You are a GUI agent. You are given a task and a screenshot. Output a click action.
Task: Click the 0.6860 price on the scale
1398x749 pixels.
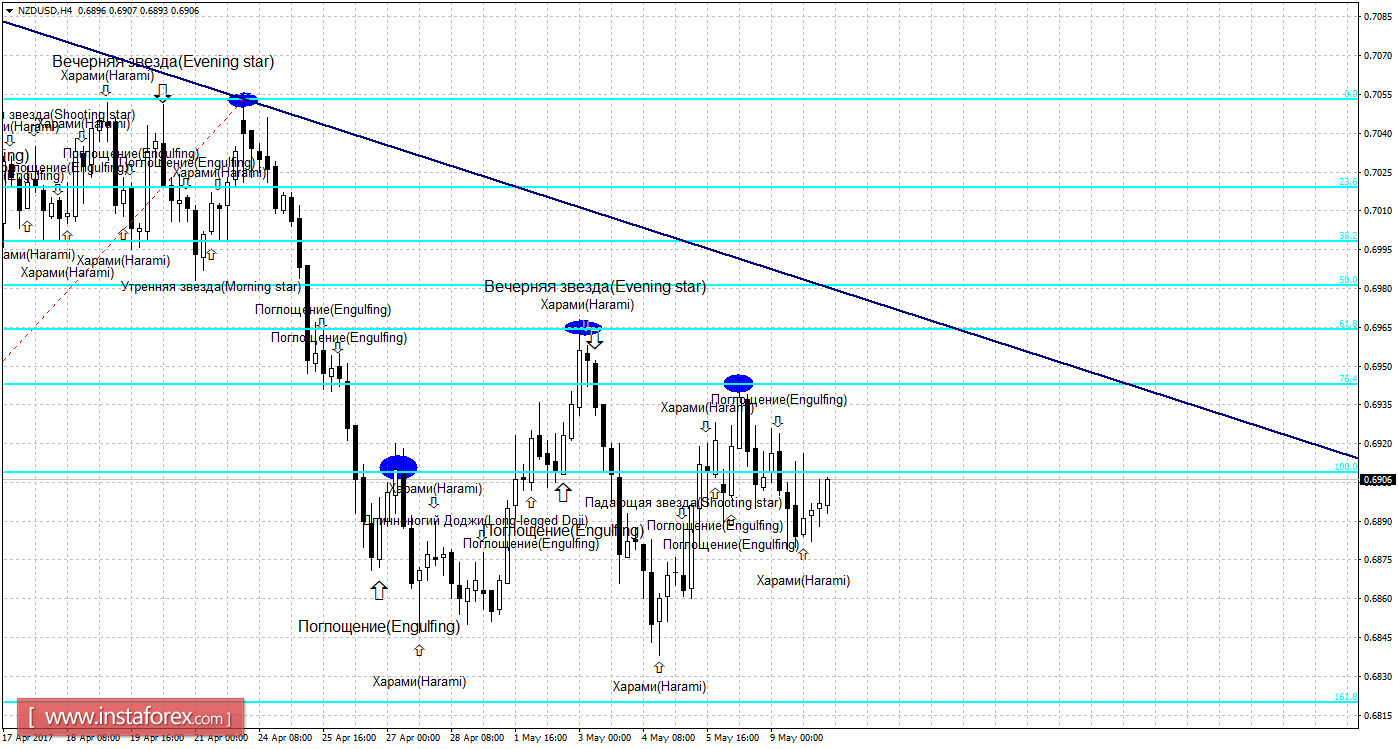tap(1377, 599)
